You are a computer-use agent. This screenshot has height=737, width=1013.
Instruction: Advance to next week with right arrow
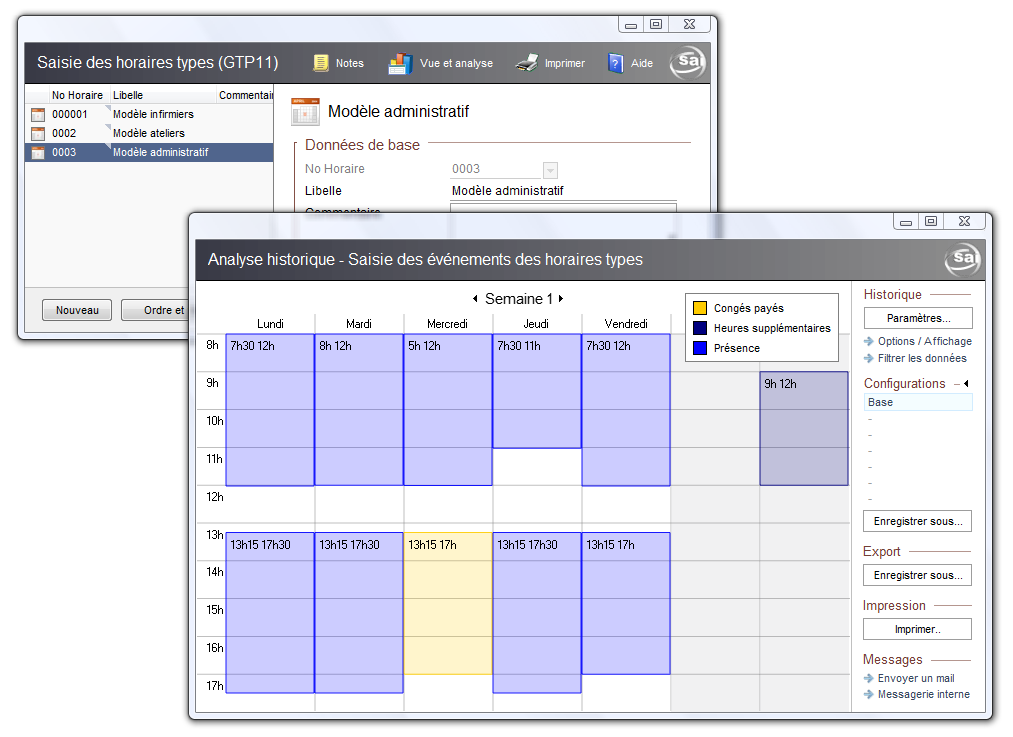tap(561, 299)
